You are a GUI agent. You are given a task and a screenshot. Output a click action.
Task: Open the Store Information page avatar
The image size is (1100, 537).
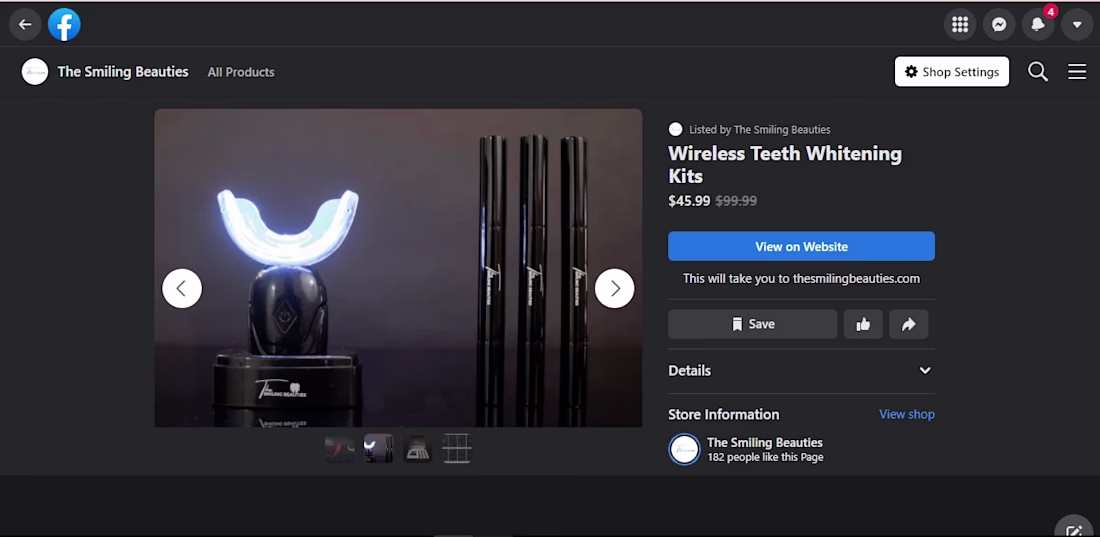[x=684, y=449]
